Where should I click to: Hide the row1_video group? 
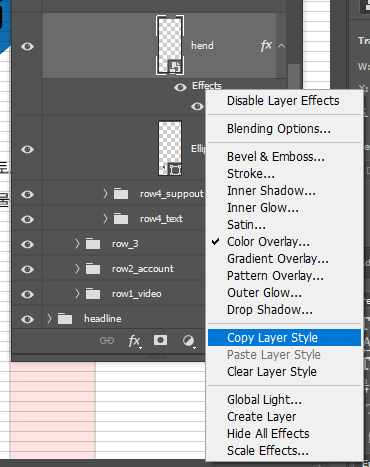[27, 294]
